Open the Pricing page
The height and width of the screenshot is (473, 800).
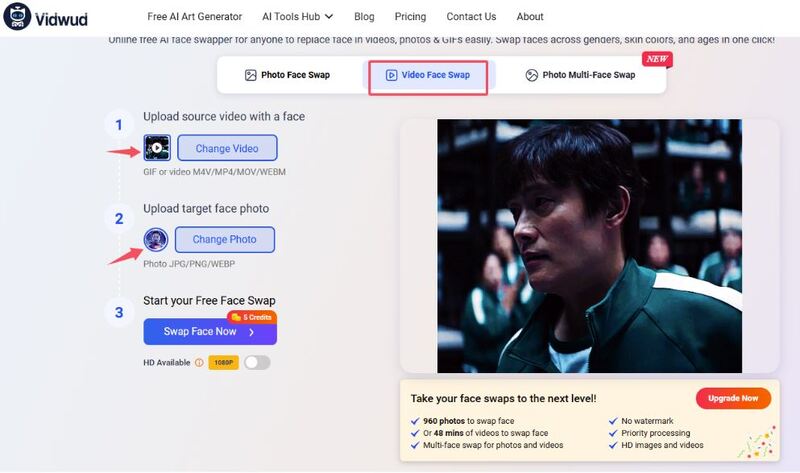410,16
